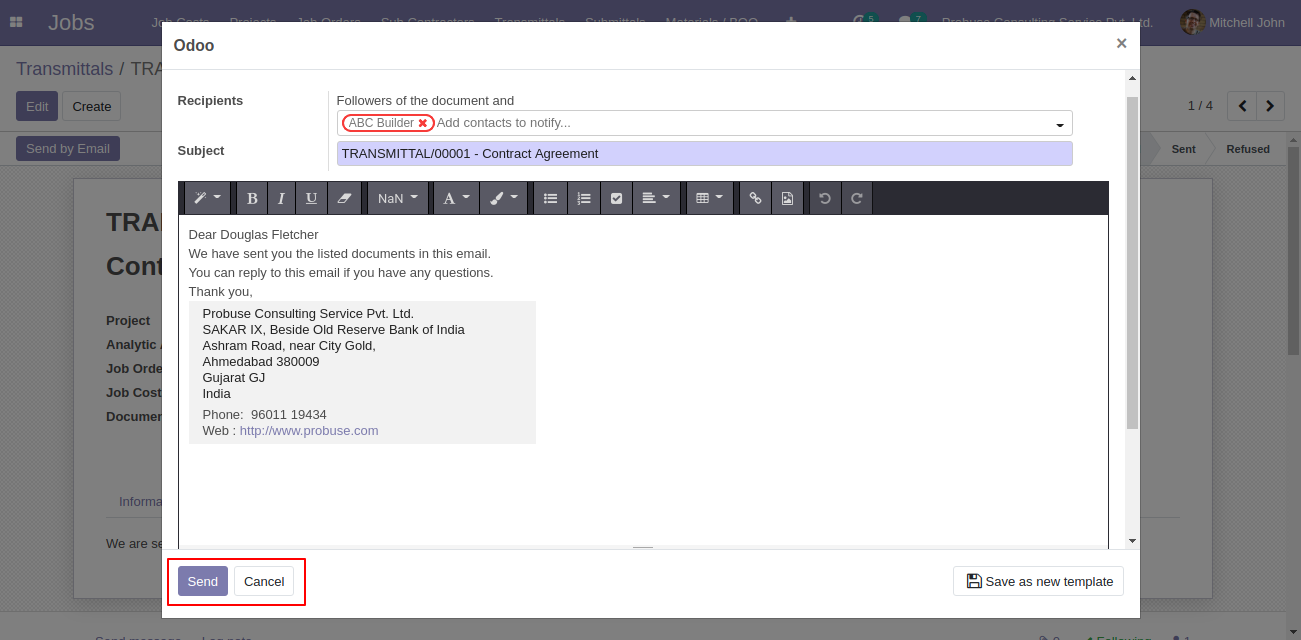Screen dimensions: 1301x640
Task: Open the NaN font size dropdown
Action: [398, 198]
